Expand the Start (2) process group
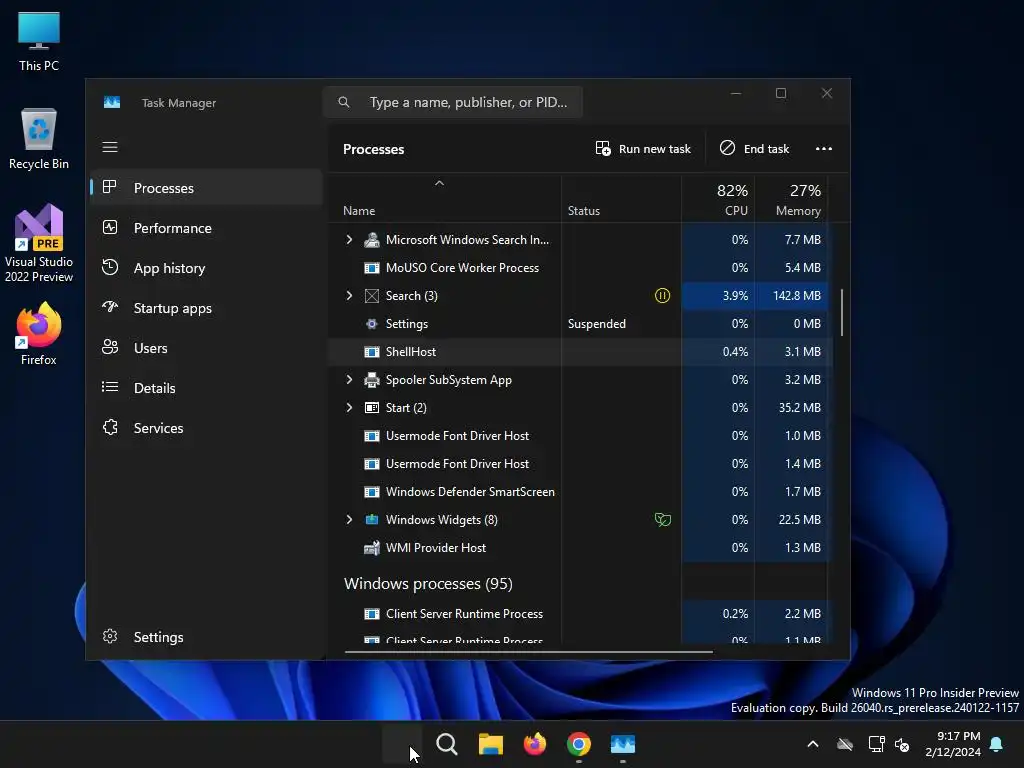 (349, 408)
